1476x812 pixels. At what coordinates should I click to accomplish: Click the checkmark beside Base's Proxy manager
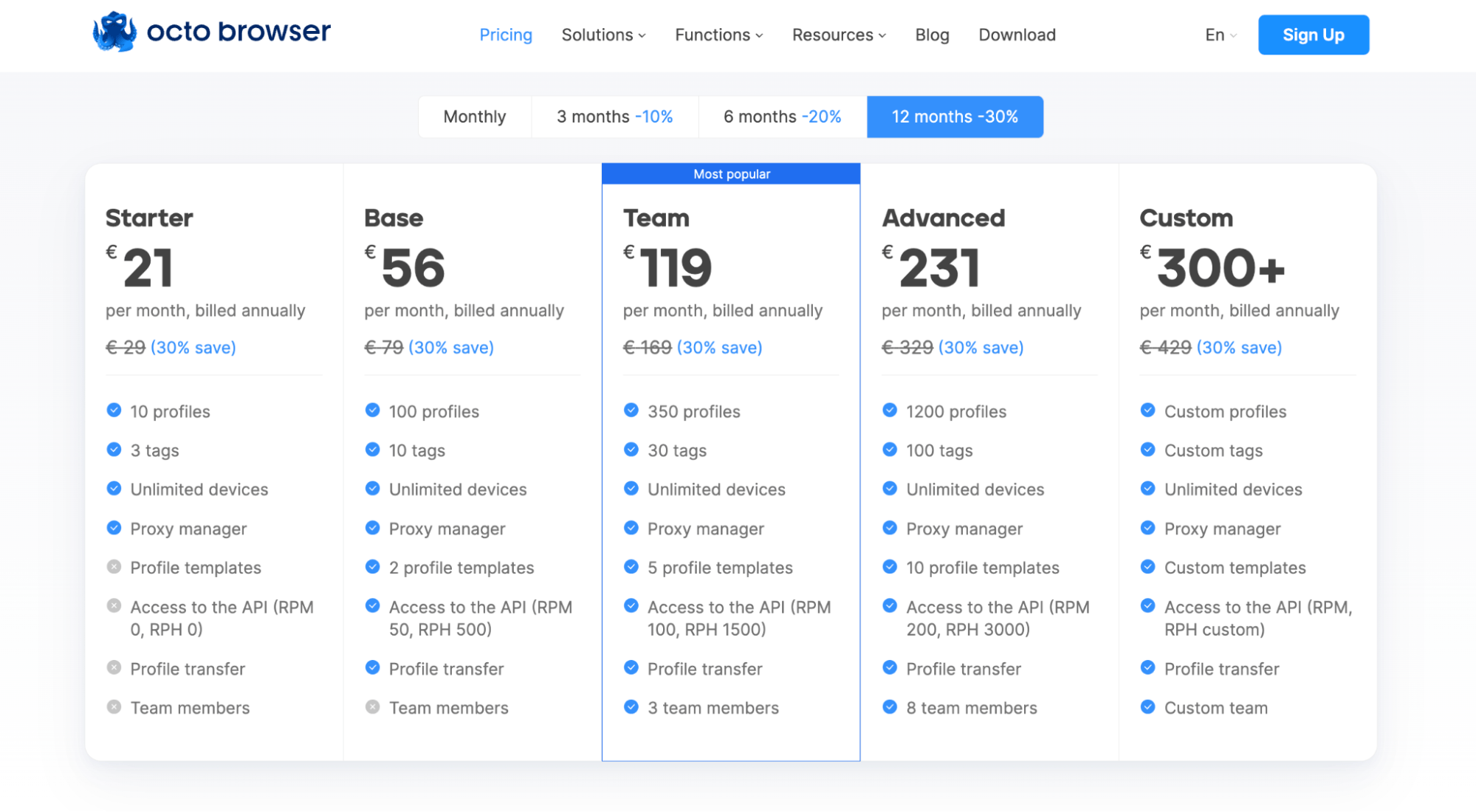coord(373,527)
